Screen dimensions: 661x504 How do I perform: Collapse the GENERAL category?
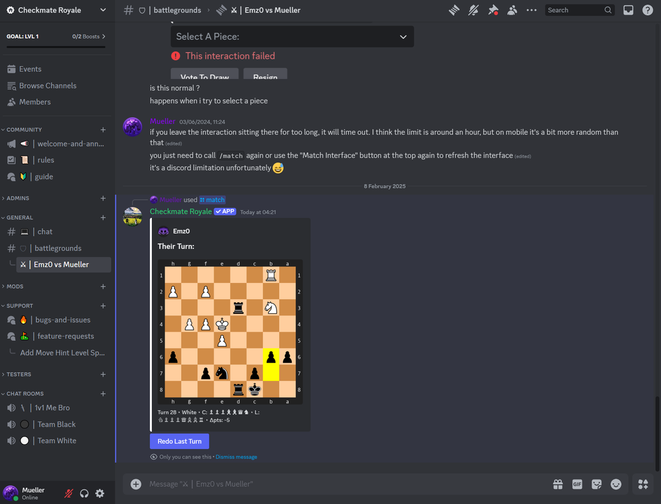pyautogui.click(x=19, y=217)
